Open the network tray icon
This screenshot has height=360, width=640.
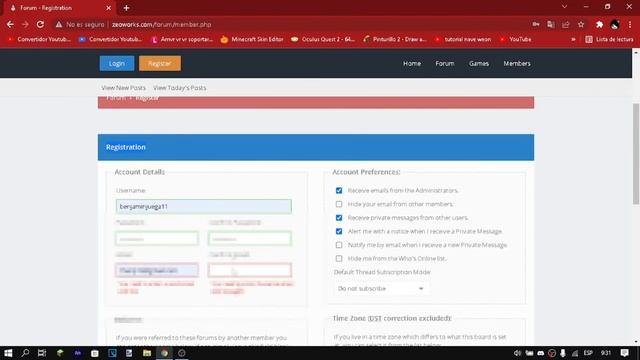point(575,353)
